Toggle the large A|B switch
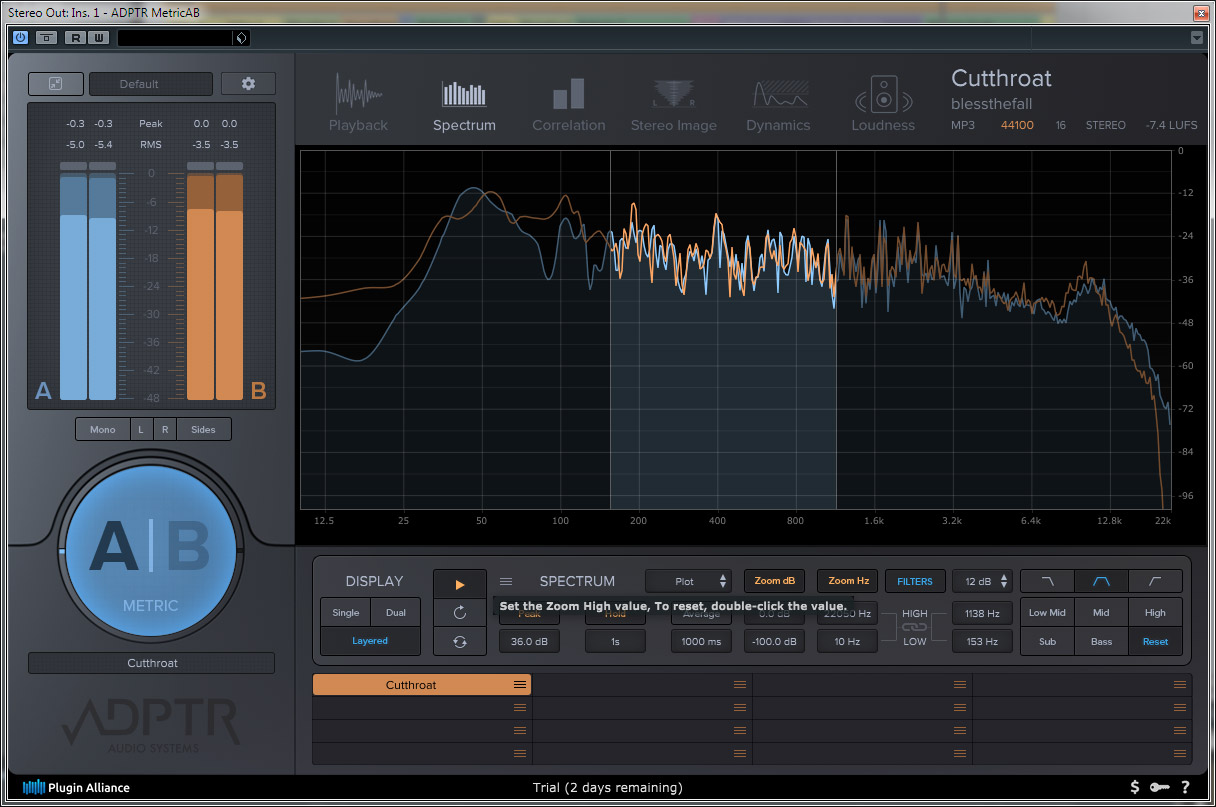This screenshot has width=1216, height=807. (x=151, y=550)
